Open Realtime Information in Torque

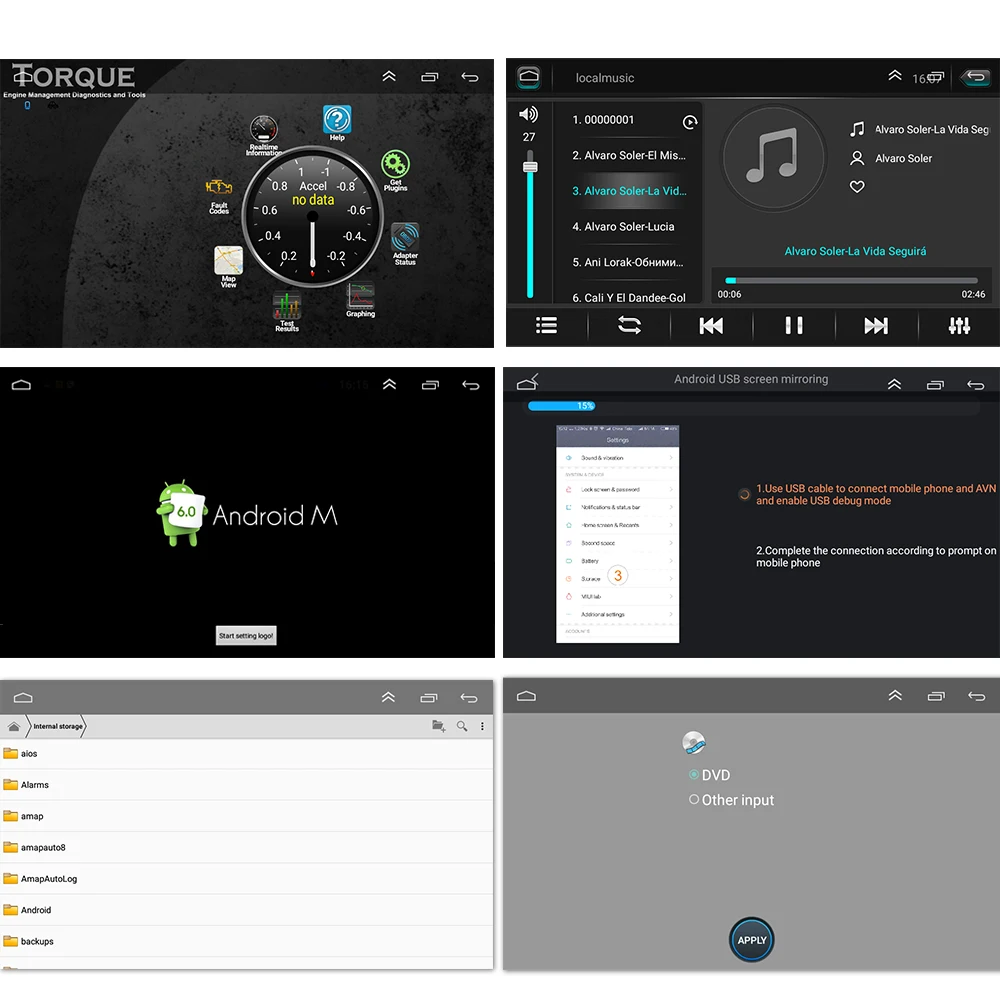pyautogui.click(x=263, y=135)
